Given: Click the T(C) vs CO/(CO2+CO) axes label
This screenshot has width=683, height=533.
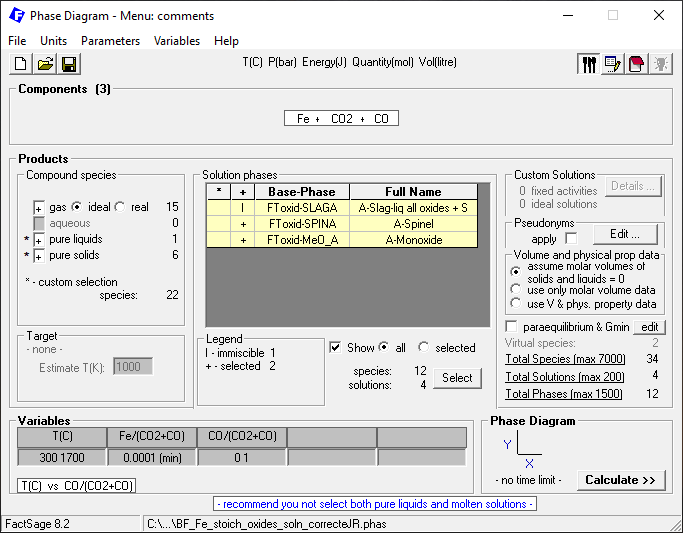Looking at the screenshot, I should [x=77, y=486].
